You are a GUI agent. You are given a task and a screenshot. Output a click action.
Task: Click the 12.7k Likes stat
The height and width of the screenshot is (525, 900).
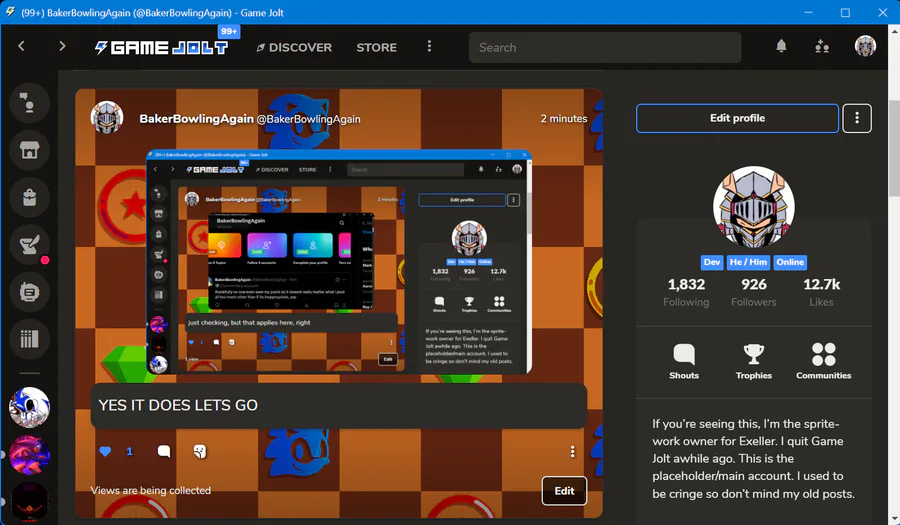pos(821,292)
